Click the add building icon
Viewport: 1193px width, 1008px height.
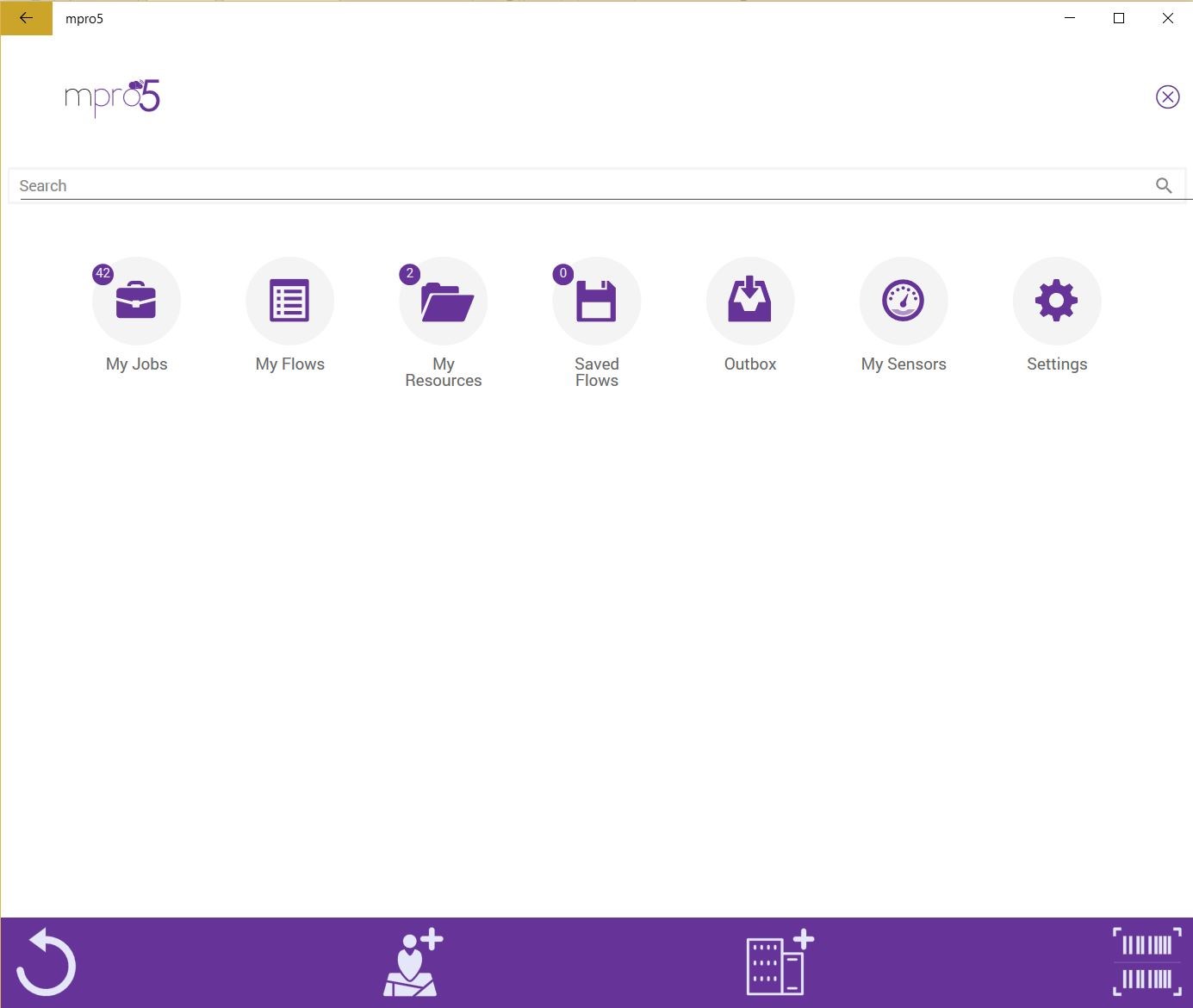(x=780, y=961)
